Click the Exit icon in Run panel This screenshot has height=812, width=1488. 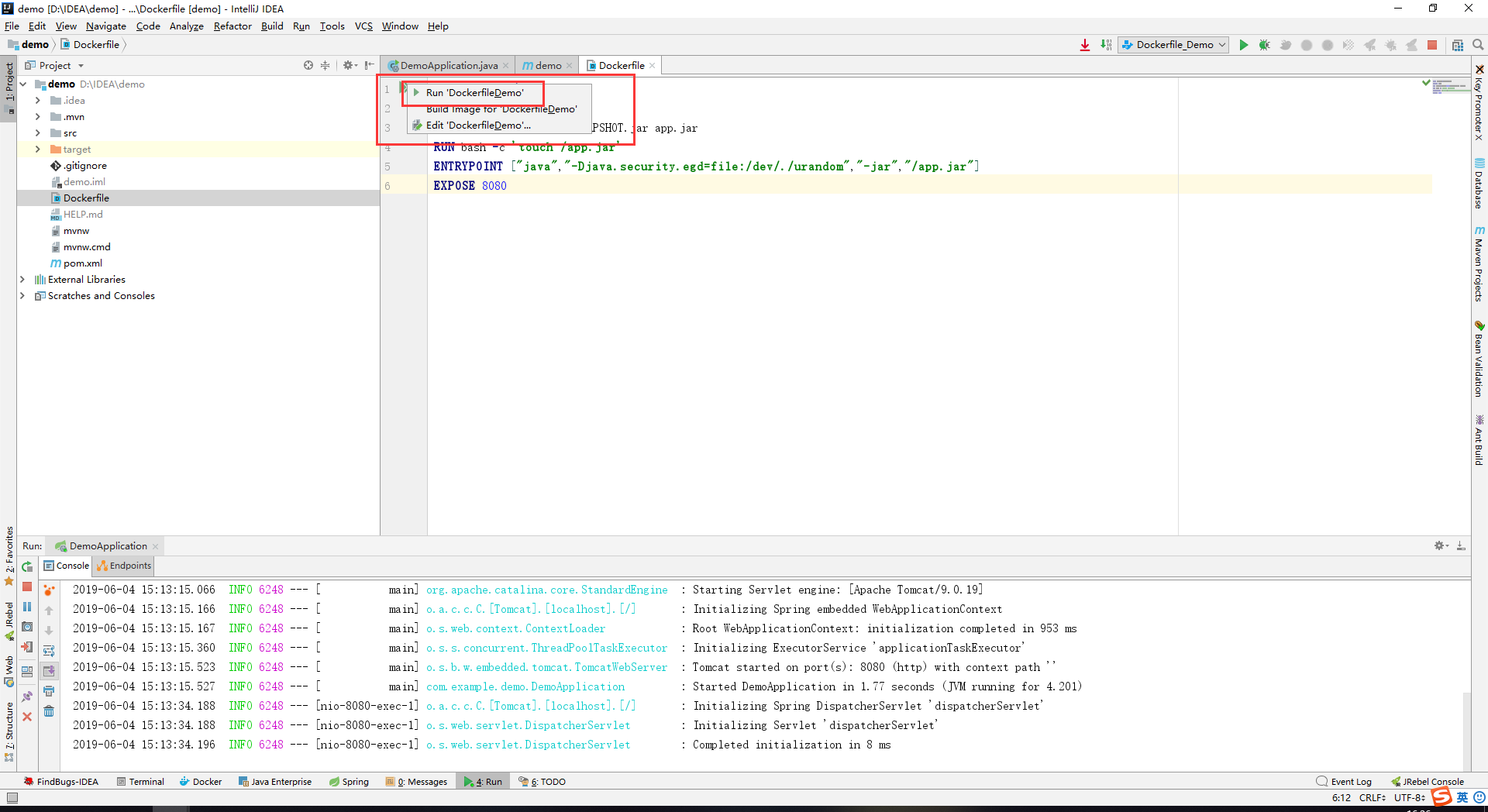tap(27, 647)
